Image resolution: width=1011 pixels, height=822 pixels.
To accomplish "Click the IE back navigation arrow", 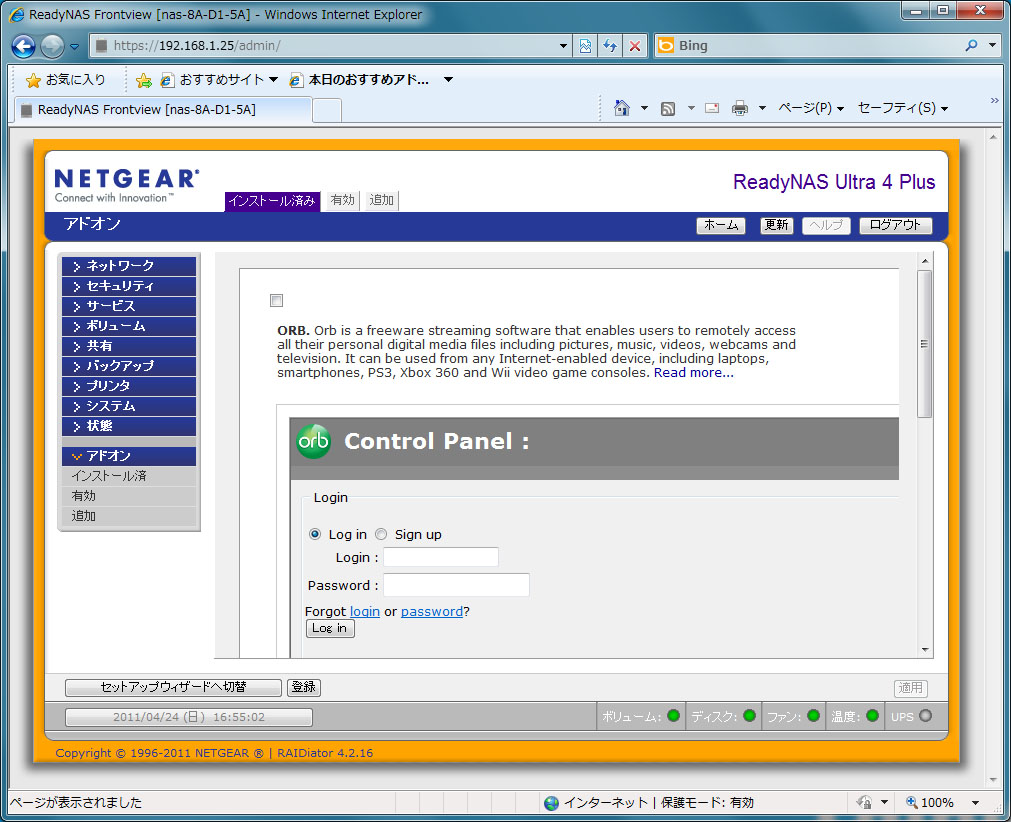I will [x=24, y=46].
